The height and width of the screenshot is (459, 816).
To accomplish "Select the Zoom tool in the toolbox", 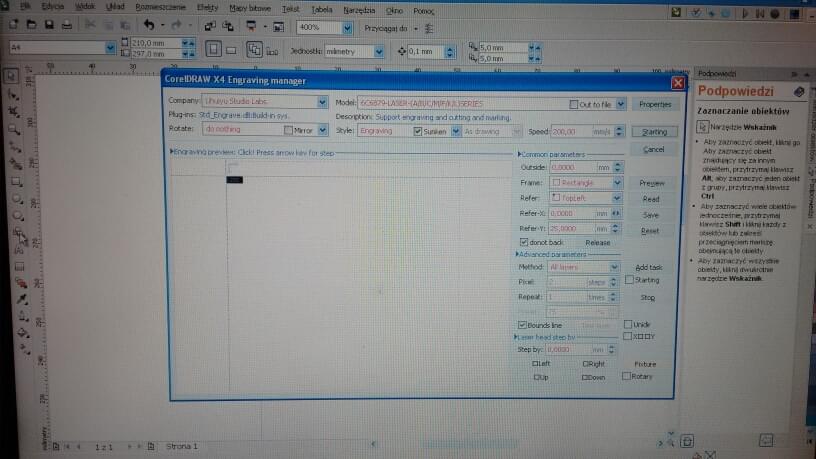I will click(15, 129).
